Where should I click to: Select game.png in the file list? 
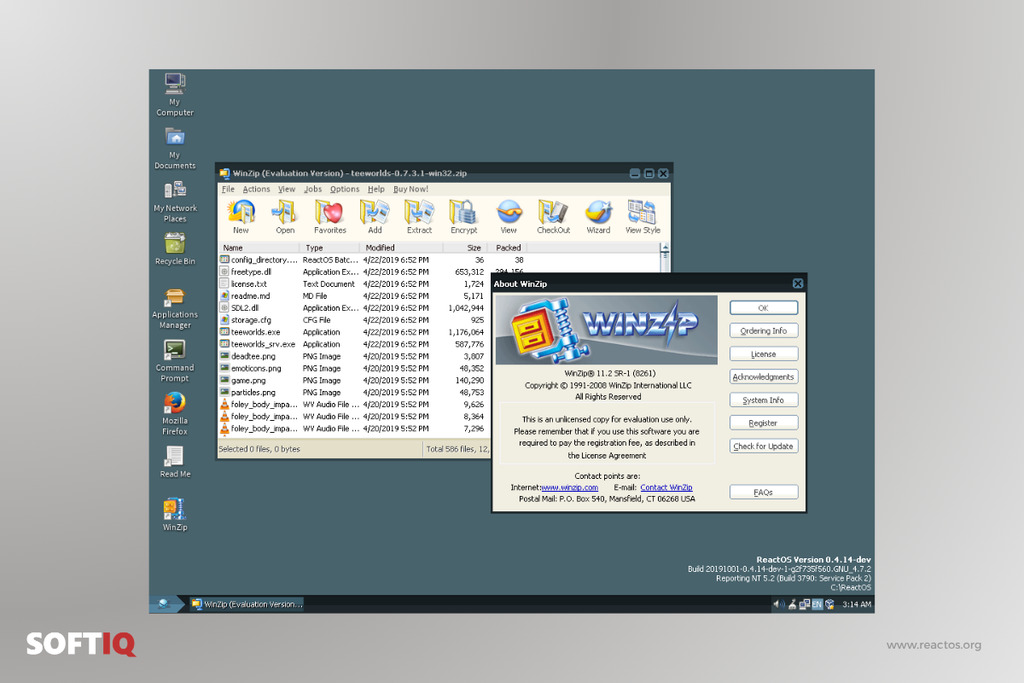click(x=248, y=381)
